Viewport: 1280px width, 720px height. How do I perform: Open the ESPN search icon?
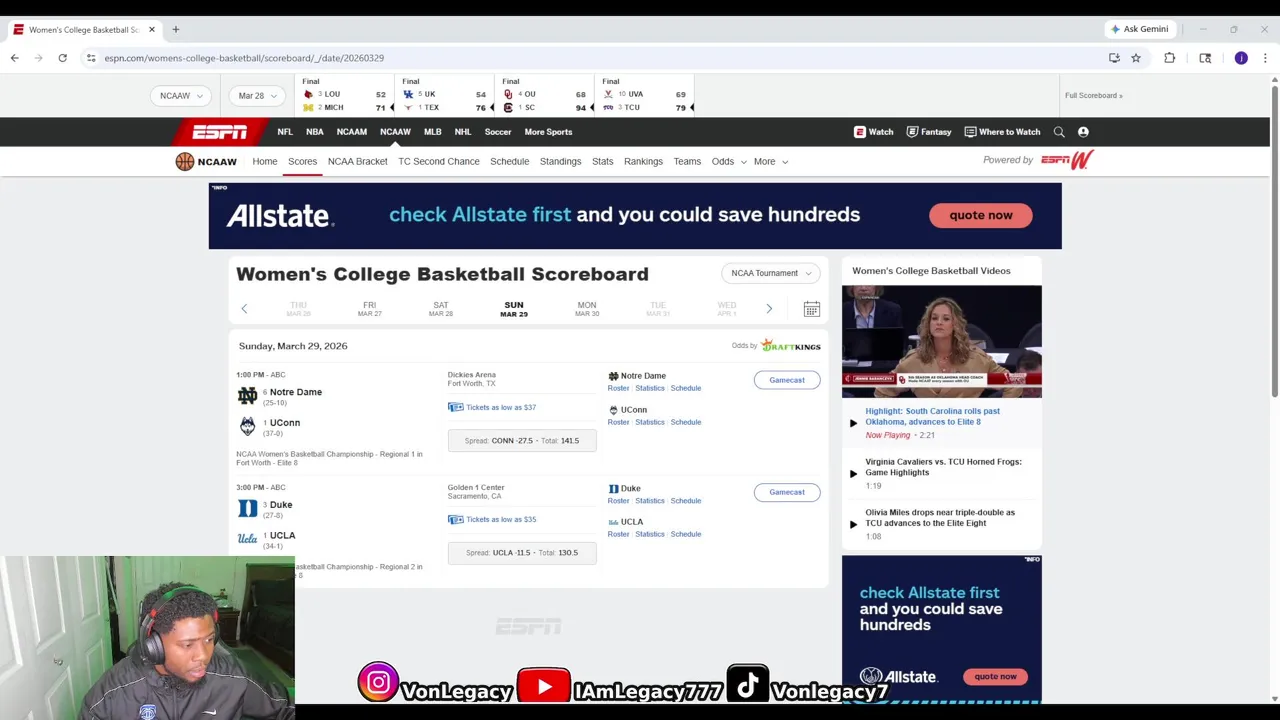click(x=1059, y=132)
